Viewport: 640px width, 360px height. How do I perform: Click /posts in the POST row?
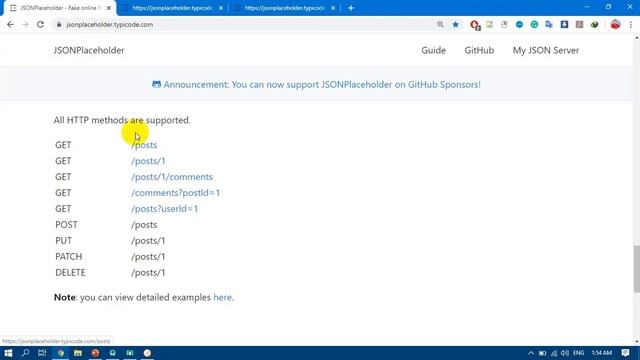pyautogui.click(x=144, y=224)
